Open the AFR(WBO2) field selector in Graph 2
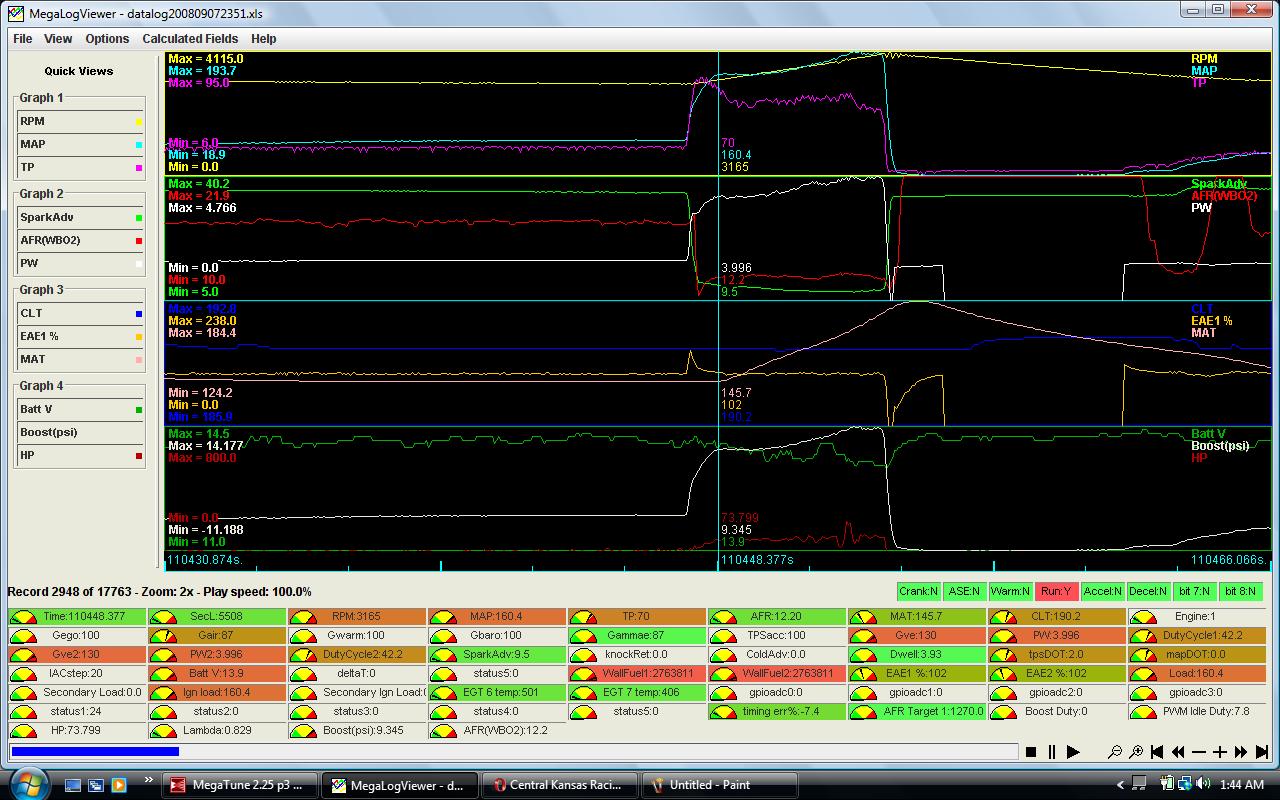 tap(80, 241)
